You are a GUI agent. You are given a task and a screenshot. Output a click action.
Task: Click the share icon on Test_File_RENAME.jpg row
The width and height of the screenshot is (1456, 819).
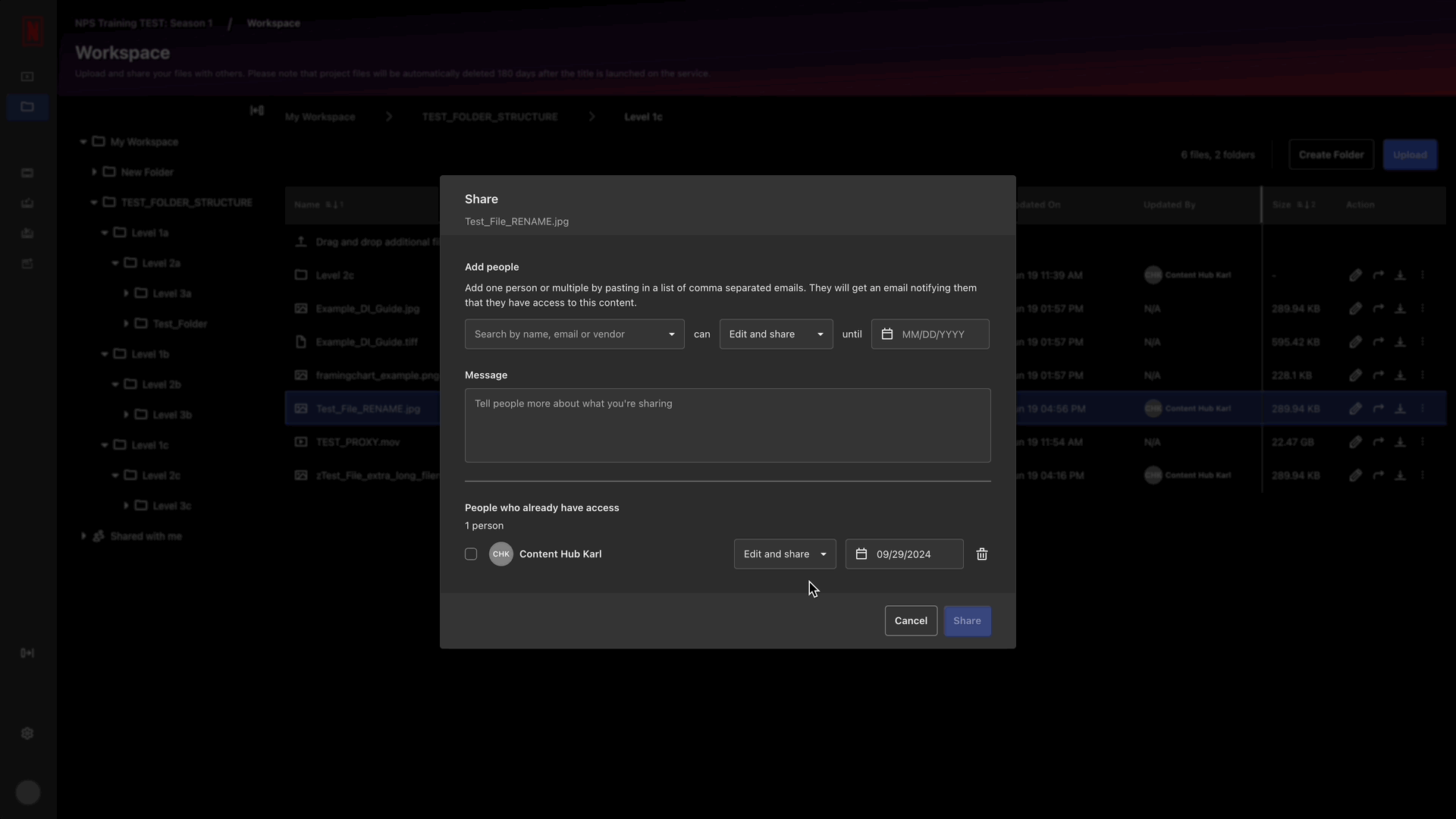click(x=1378, y=408)
